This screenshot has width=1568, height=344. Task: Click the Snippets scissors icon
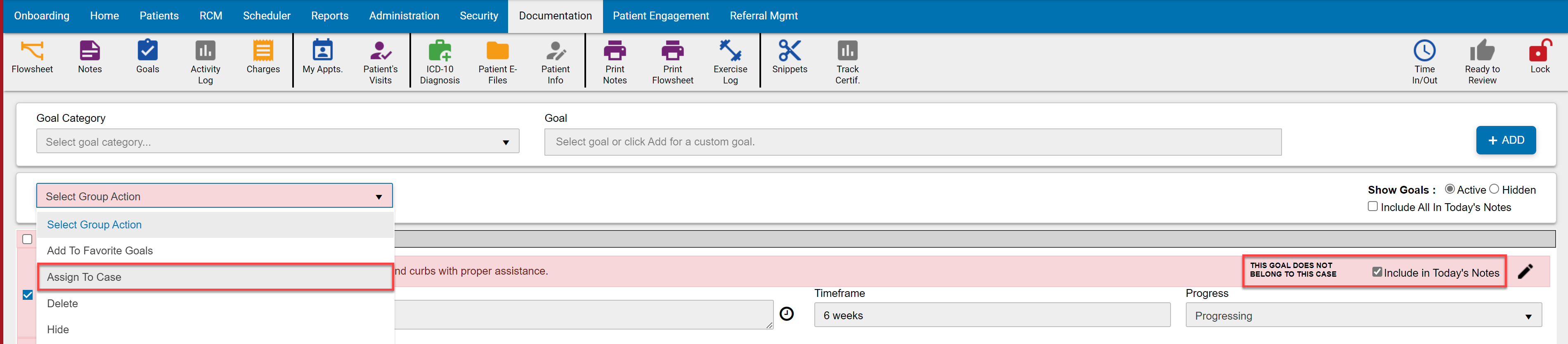(x=789, y=52)
